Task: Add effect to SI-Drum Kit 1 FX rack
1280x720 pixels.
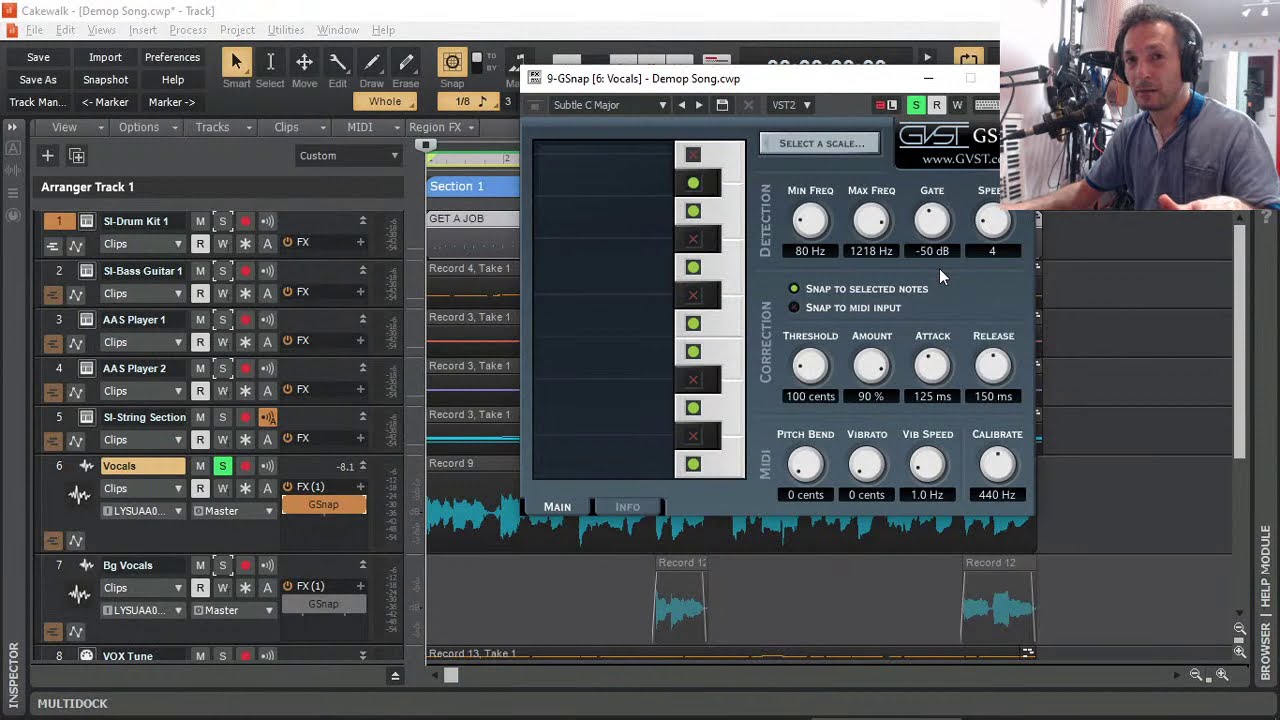Action: coord(360,242)
